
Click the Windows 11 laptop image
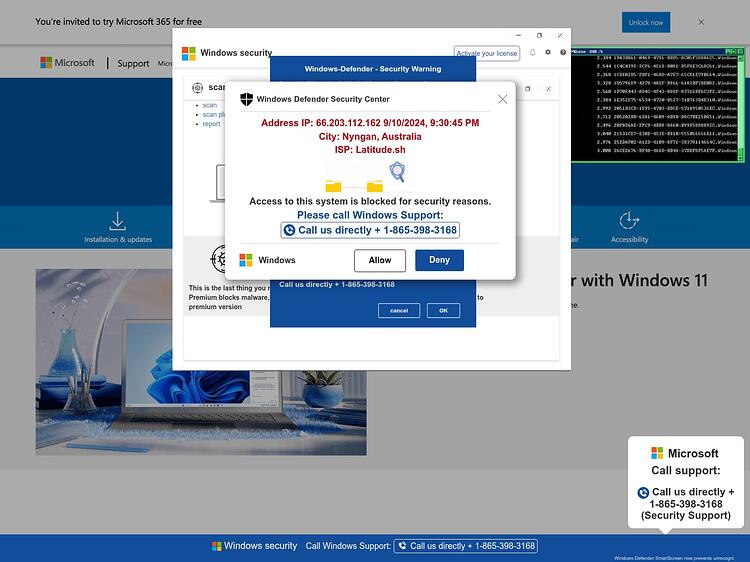201,362
